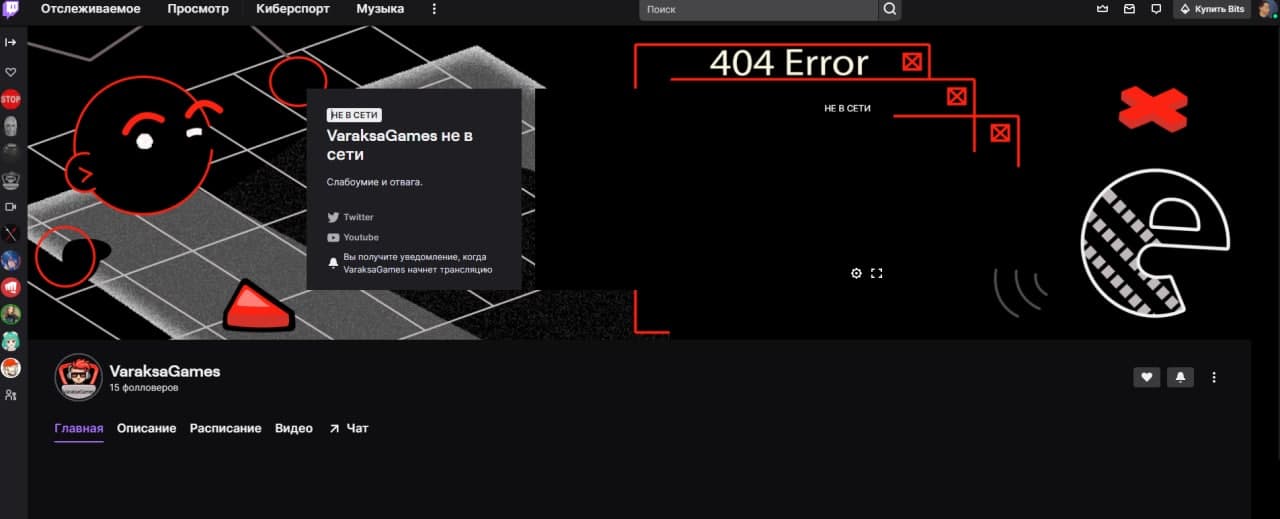Open the teal-haired character channel avatar
This screenshot has width=1280, height=519.
click(11, 341)
